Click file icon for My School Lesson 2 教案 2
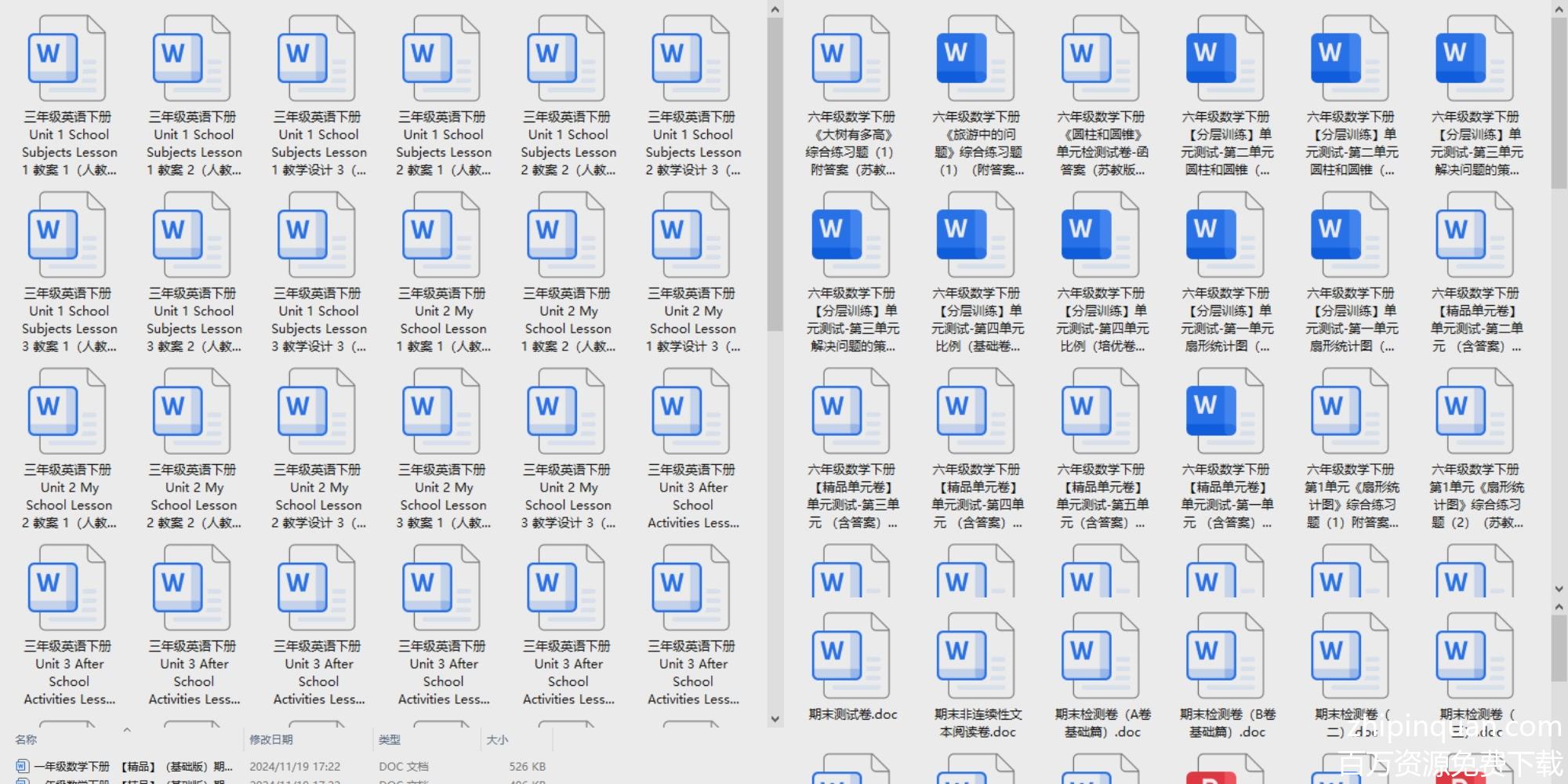The height and width of the screenshot is (784, 1568). 191,412
